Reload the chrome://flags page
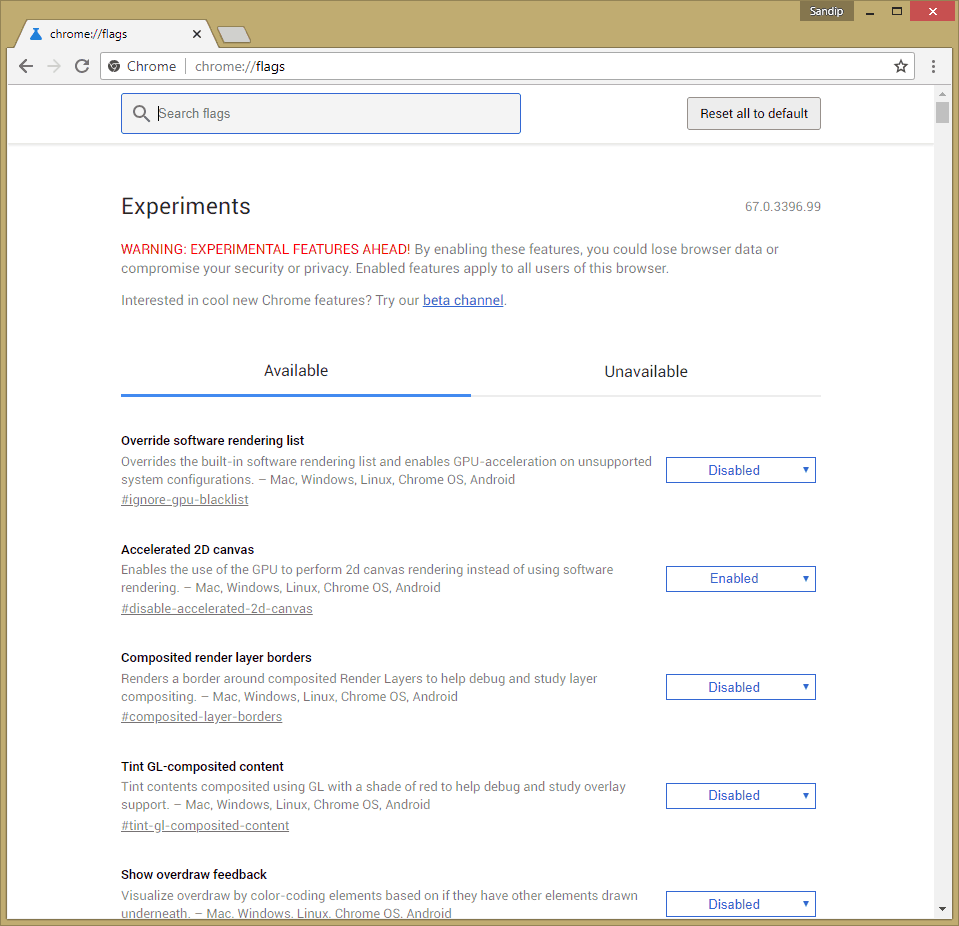 click(82, 66)
